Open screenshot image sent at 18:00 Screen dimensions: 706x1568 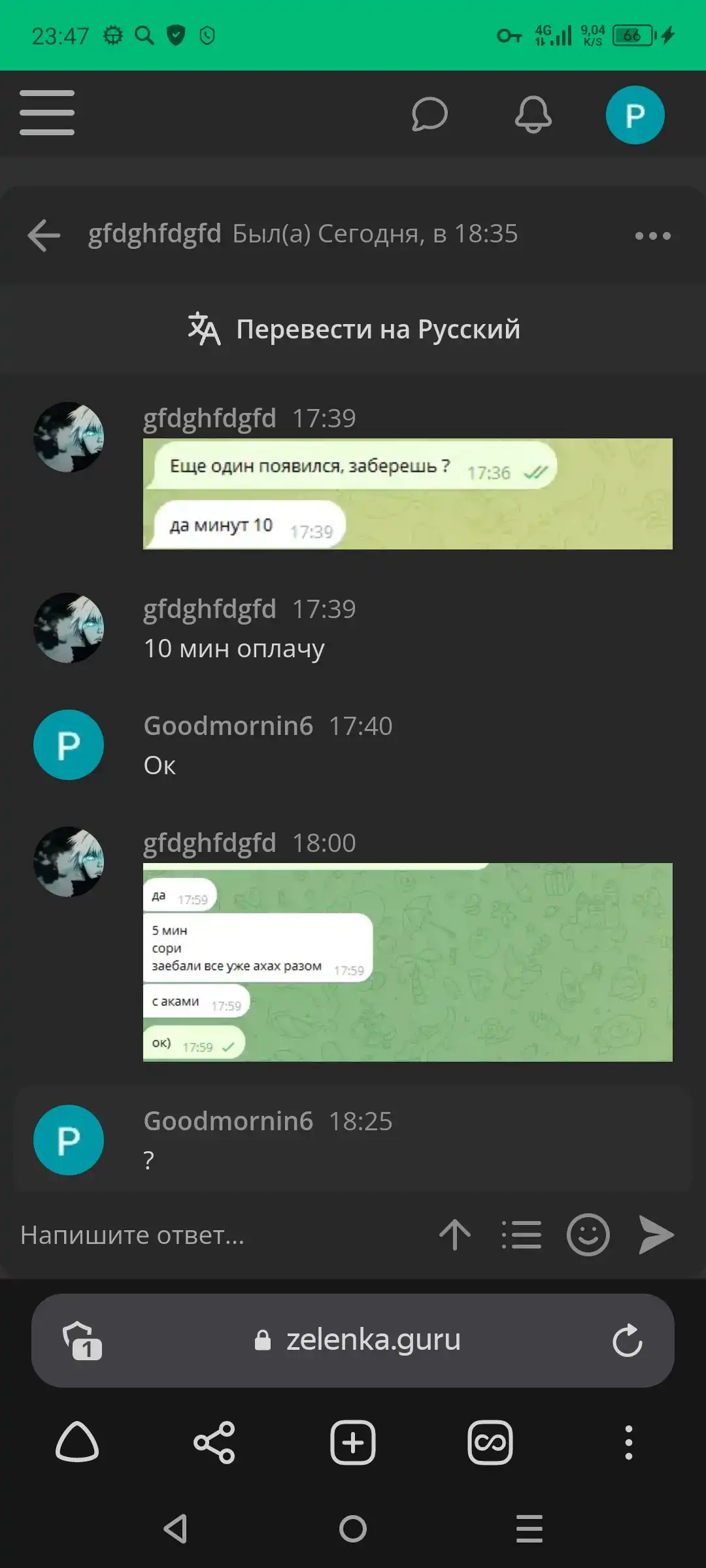click(408, 962)
